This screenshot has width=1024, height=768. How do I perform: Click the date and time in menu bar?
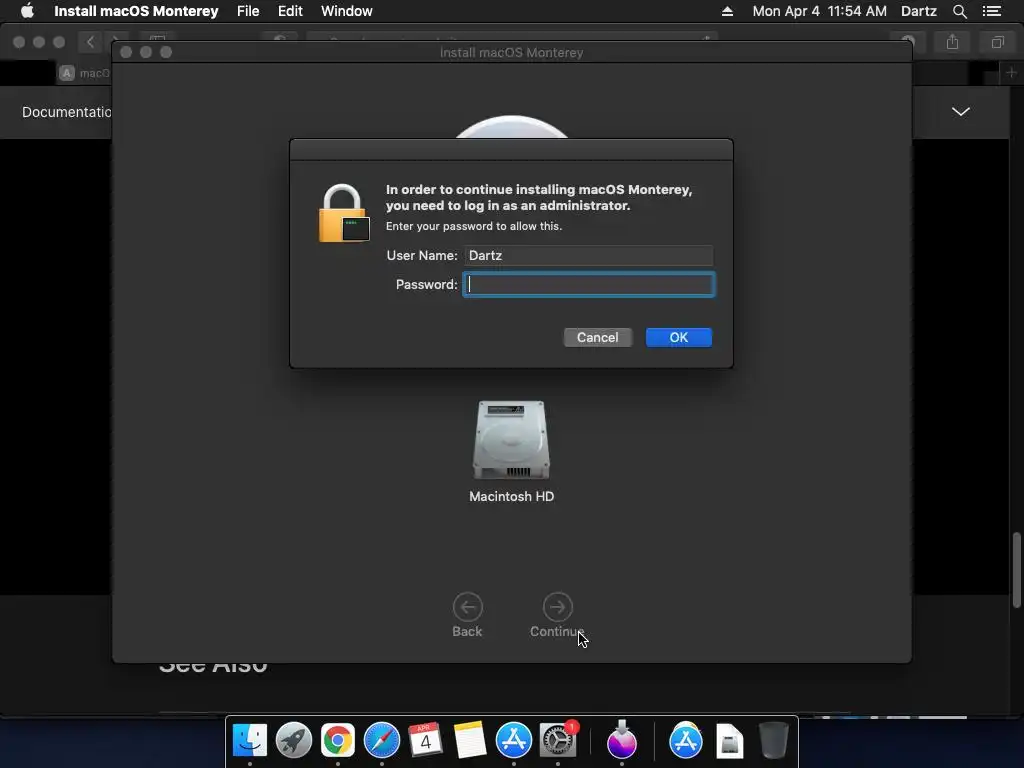click(x=820, y=11)
